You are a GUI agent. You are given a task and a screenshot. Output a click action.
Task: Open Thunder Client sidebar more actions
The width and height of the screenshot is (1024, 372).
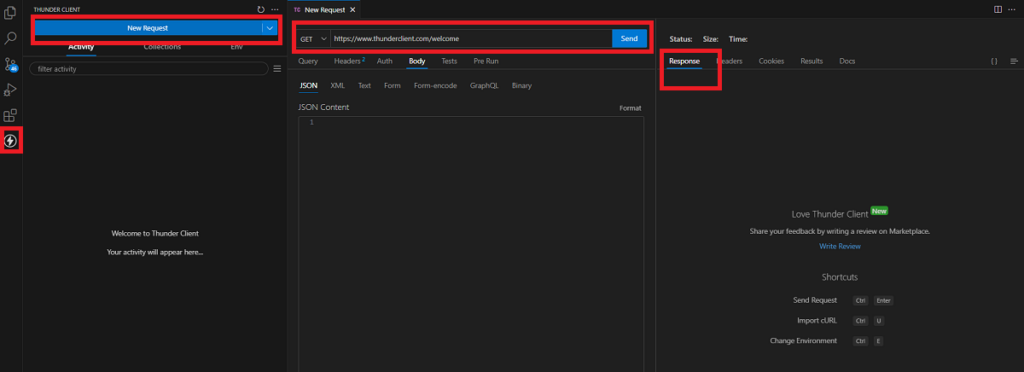point(275,10)
